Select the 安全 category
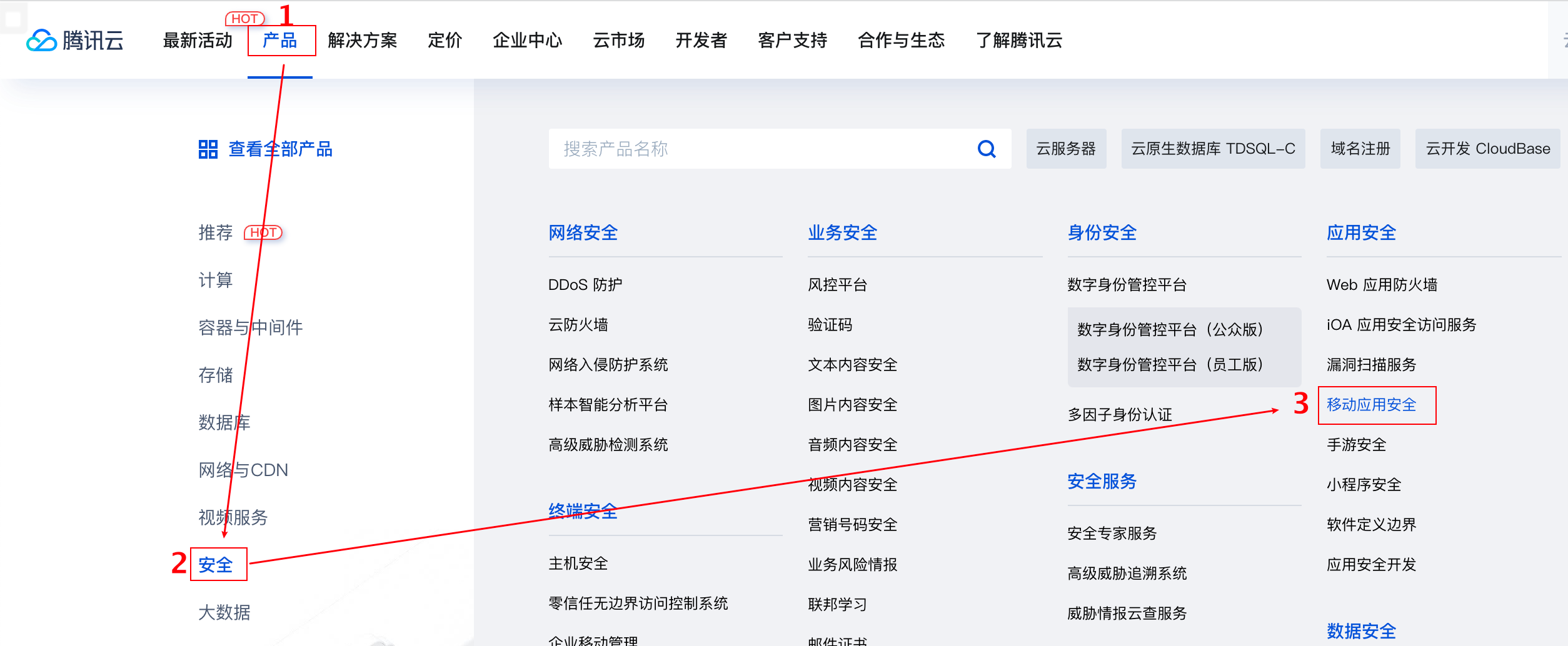The width and height of the screenshot is (1568, 646). click(x=216, y=565)
